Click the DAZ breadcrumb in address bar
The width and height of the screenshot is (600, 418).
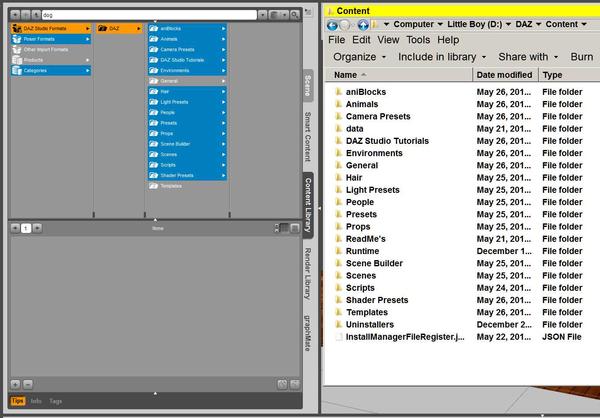click(524, 24)
